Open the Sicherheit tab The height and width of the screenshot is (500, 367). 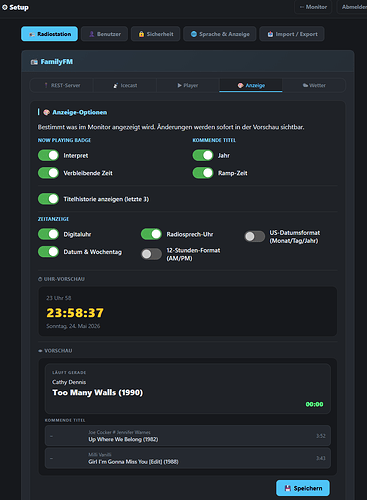(x=156, y=34)
